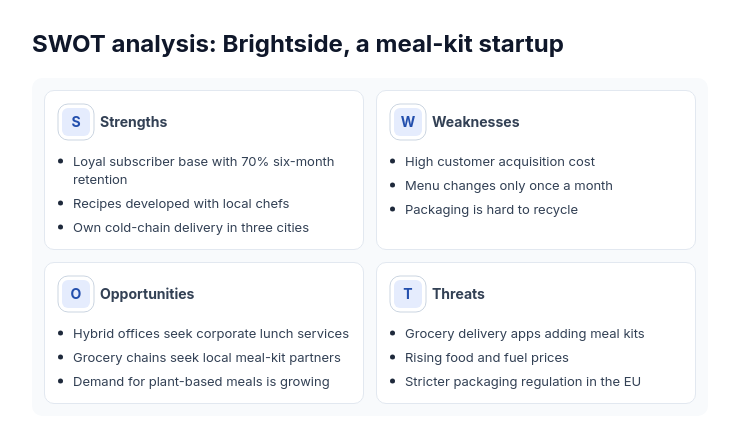This screenshot has height=448, width=740.
Task: Click the O badge icon for Opportunities
Action: pos(76,294)
